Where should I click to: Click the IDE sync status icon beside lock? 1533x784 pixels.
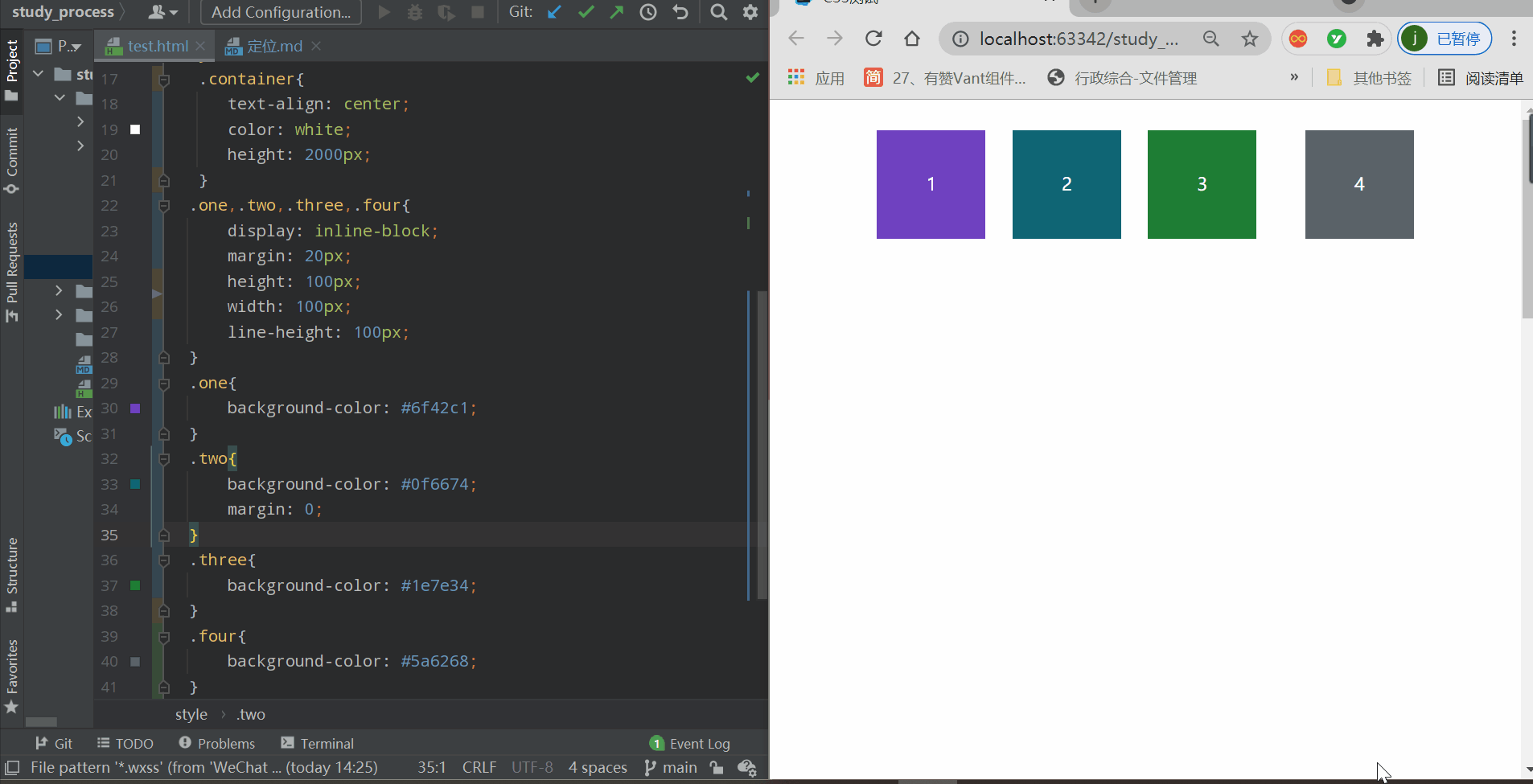[746, 768]
